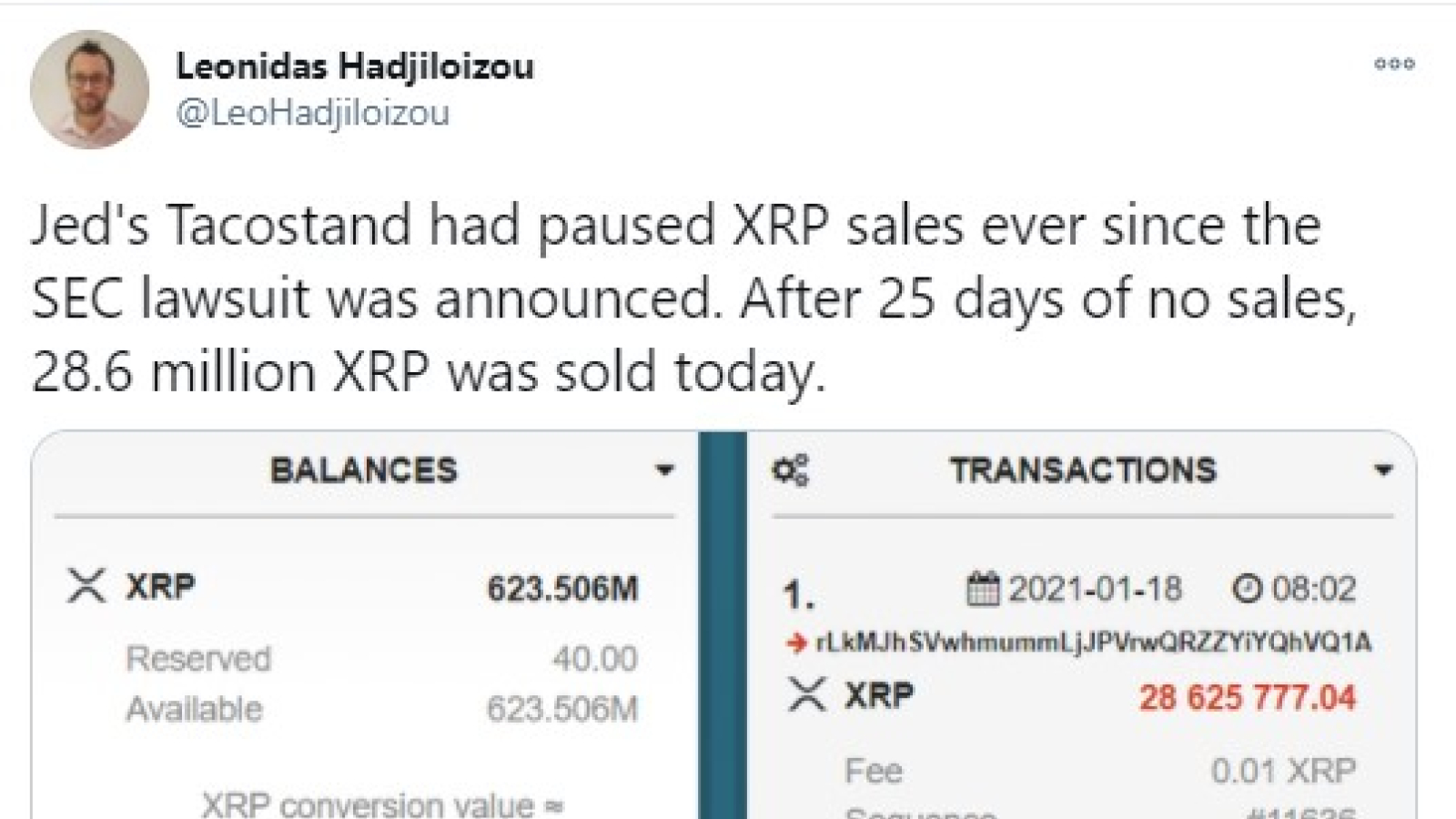Click the clock icon next to 08:02
The height and width of the screenshot is (819, 1456).
pos(1247,589)
